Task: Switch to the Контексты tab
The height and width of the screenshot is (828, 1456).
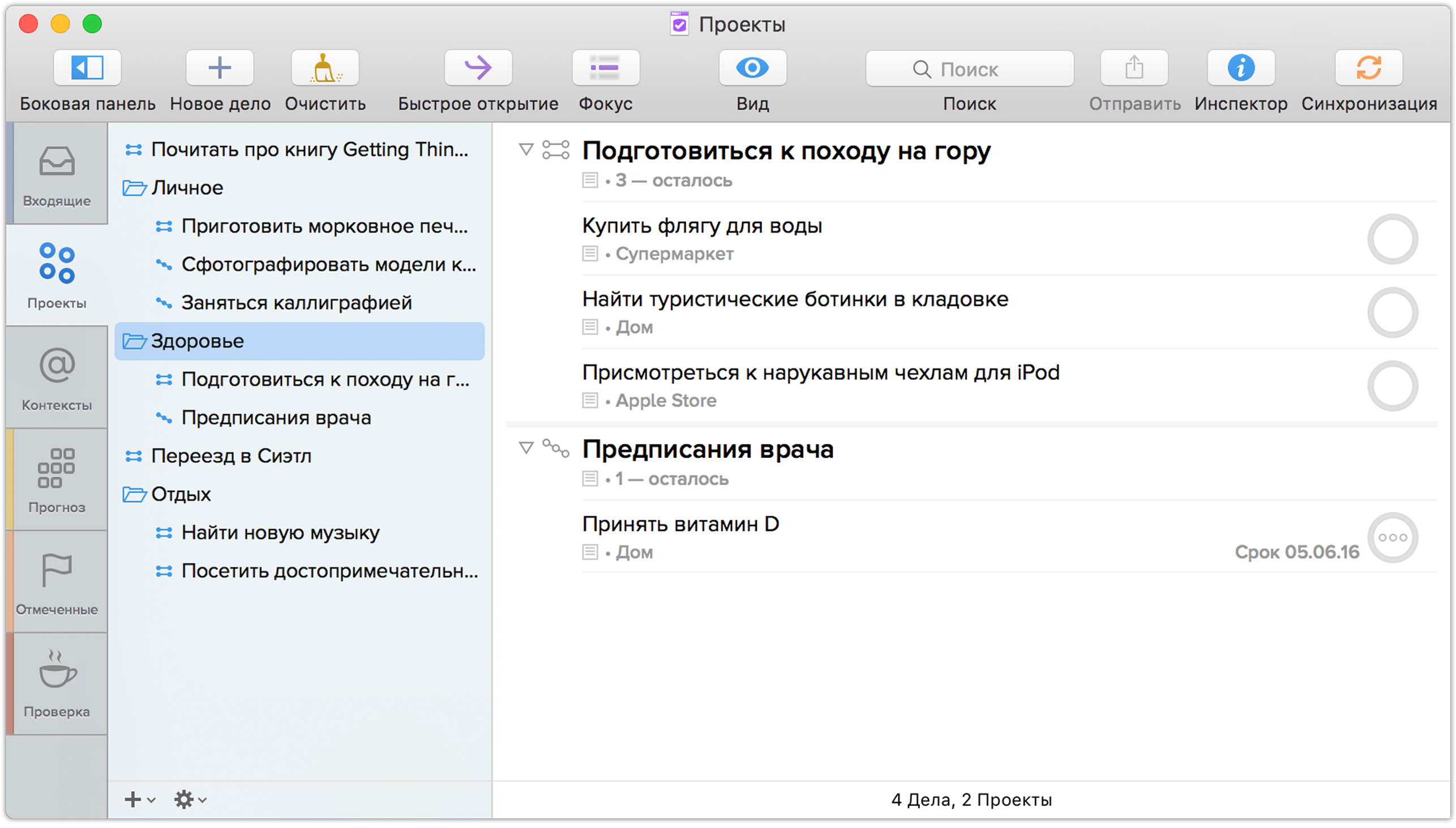Action: point(57,378)
